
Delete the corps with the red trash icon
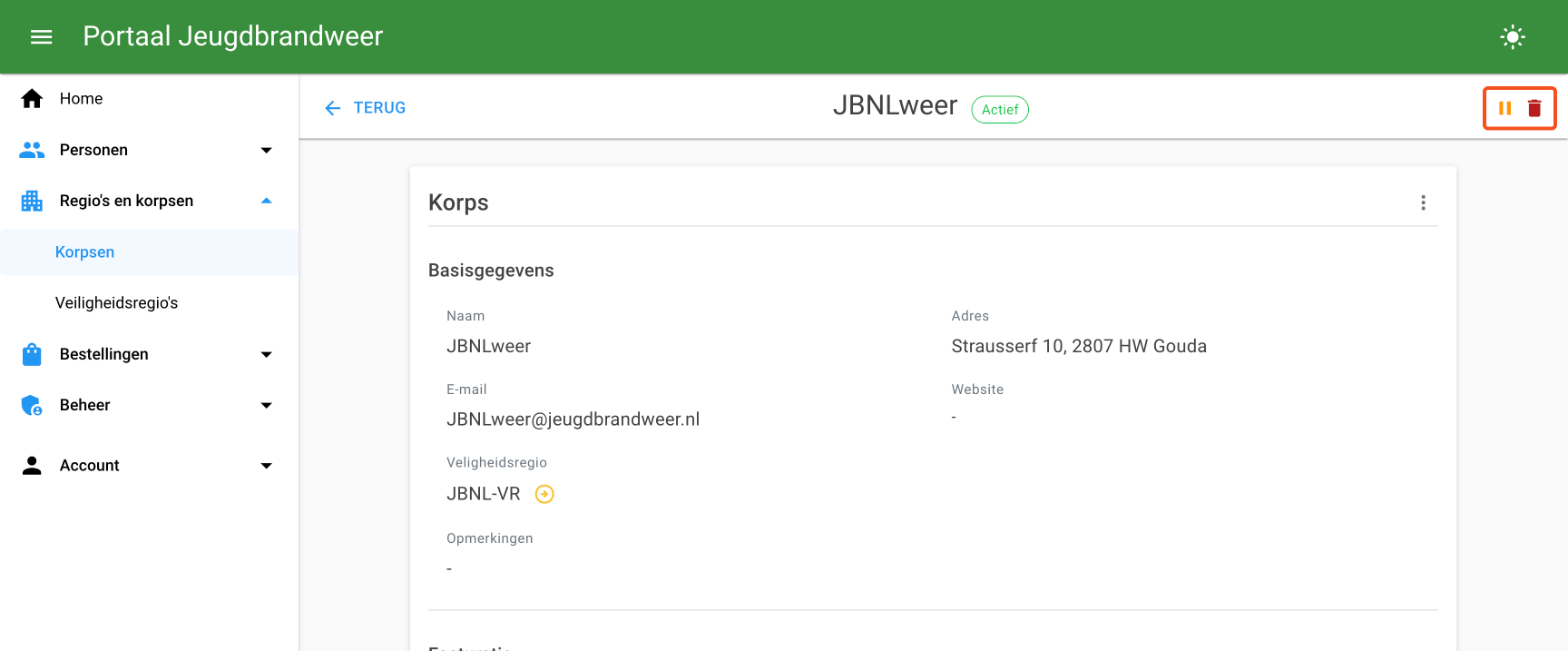(1534, 108)
